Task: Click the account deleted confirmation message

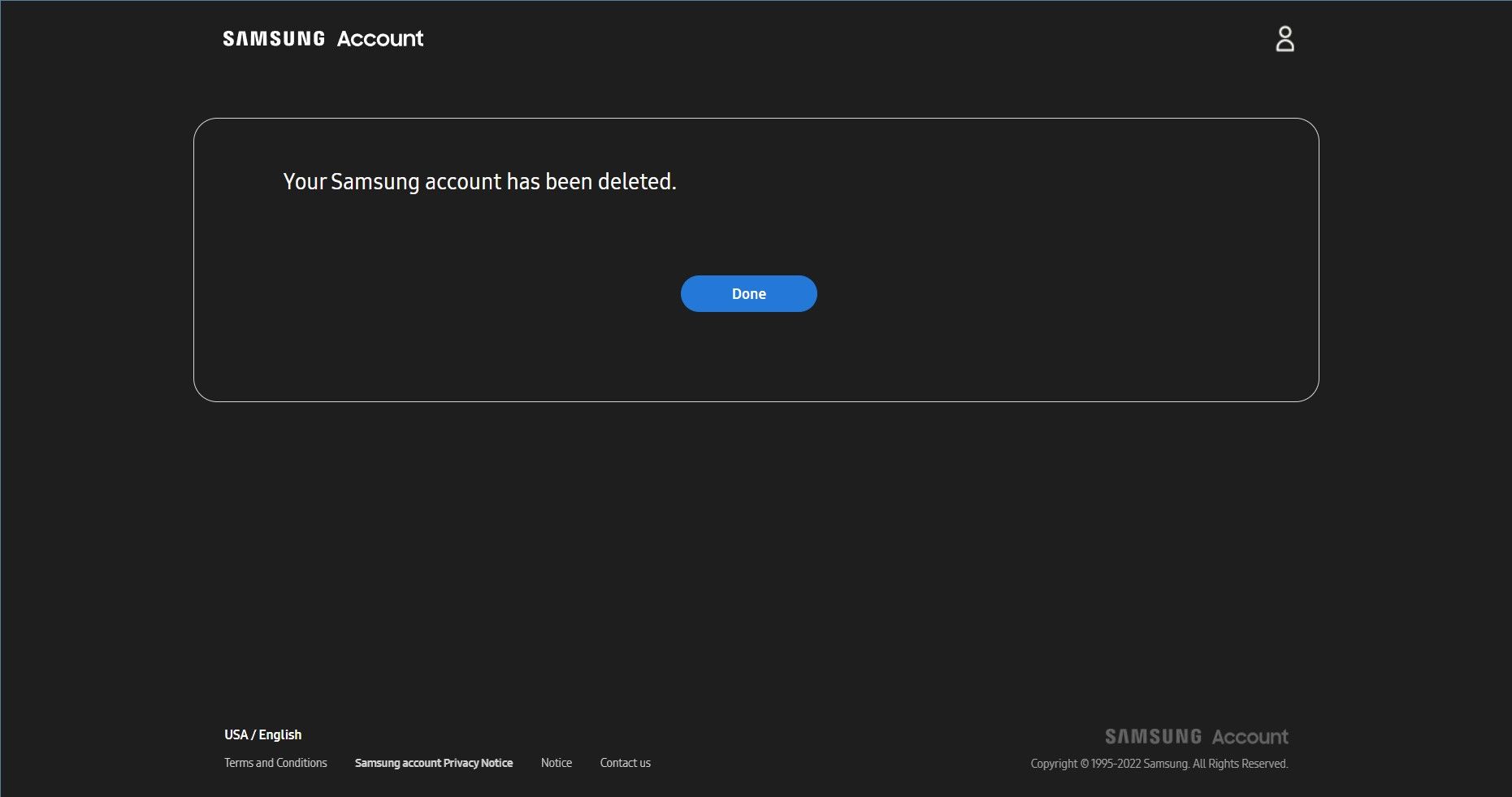Action: pyautogui.click(x=479, y=181)
